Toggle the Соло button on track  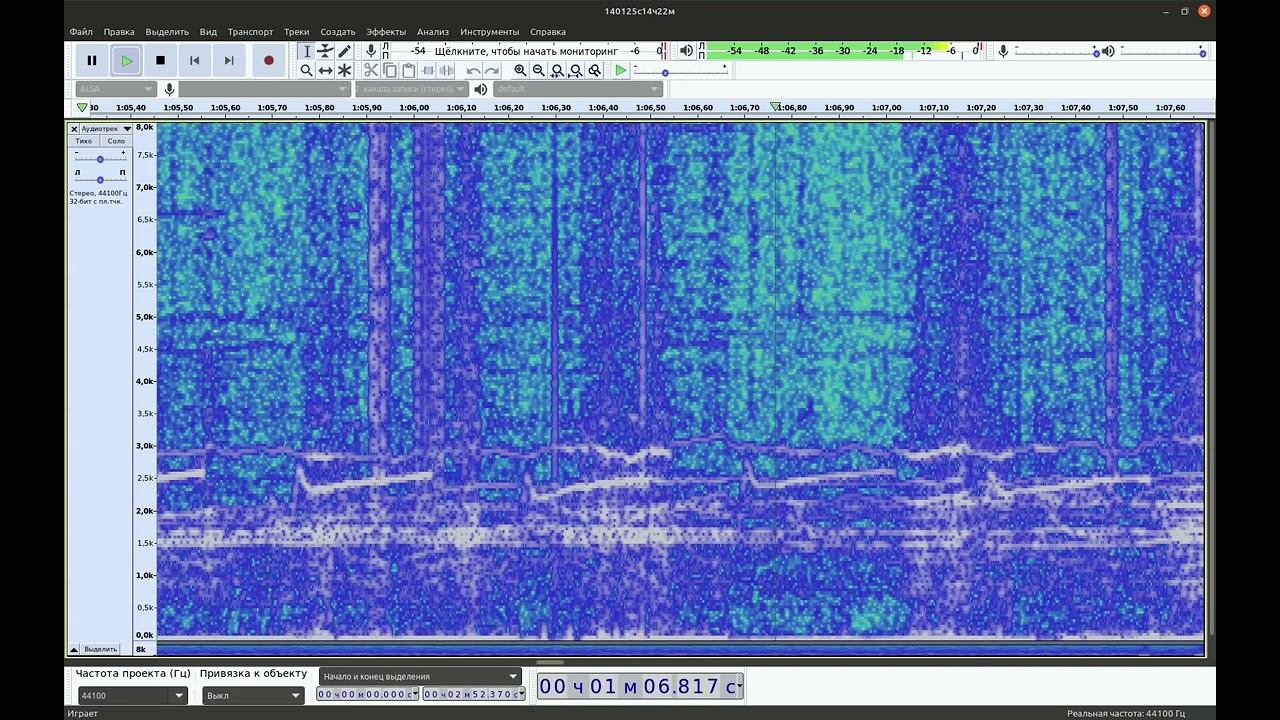(116, 141)
